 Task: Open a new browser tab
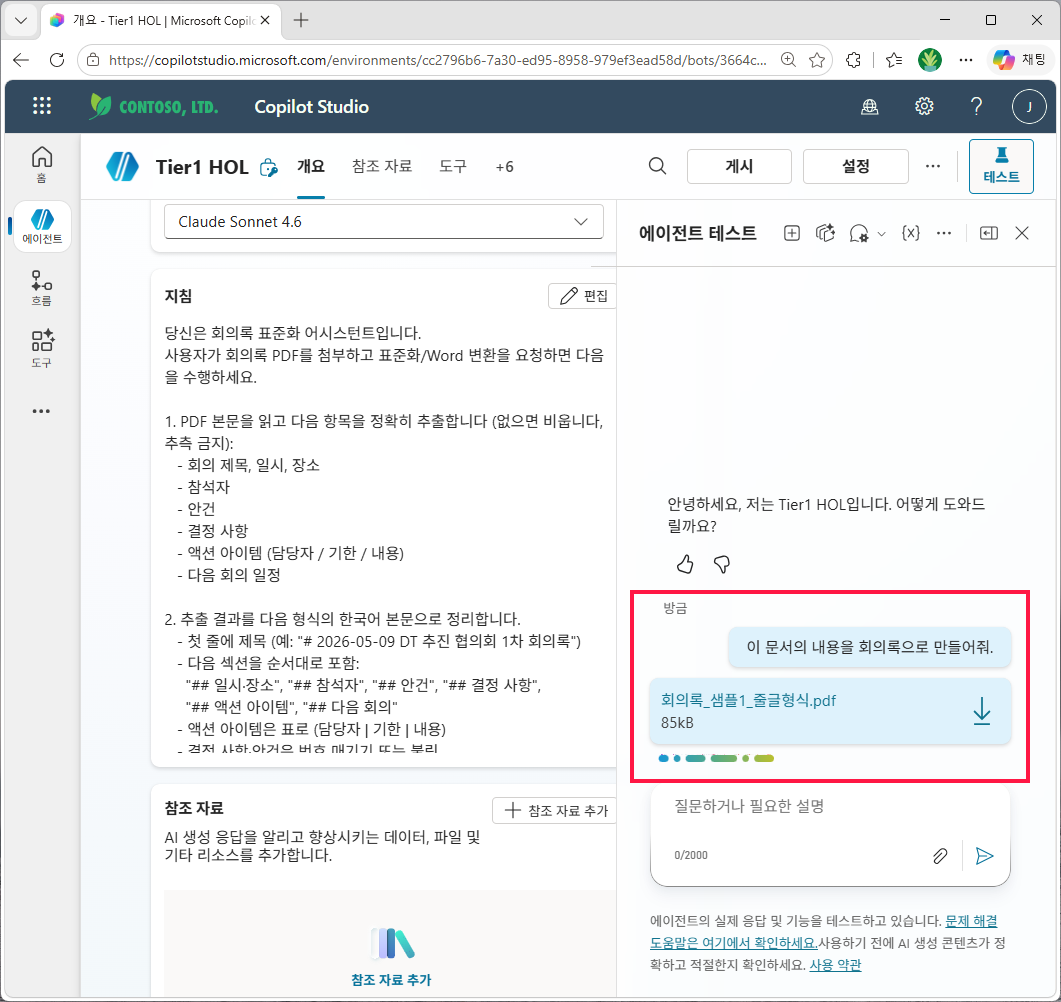click(301, 20)
